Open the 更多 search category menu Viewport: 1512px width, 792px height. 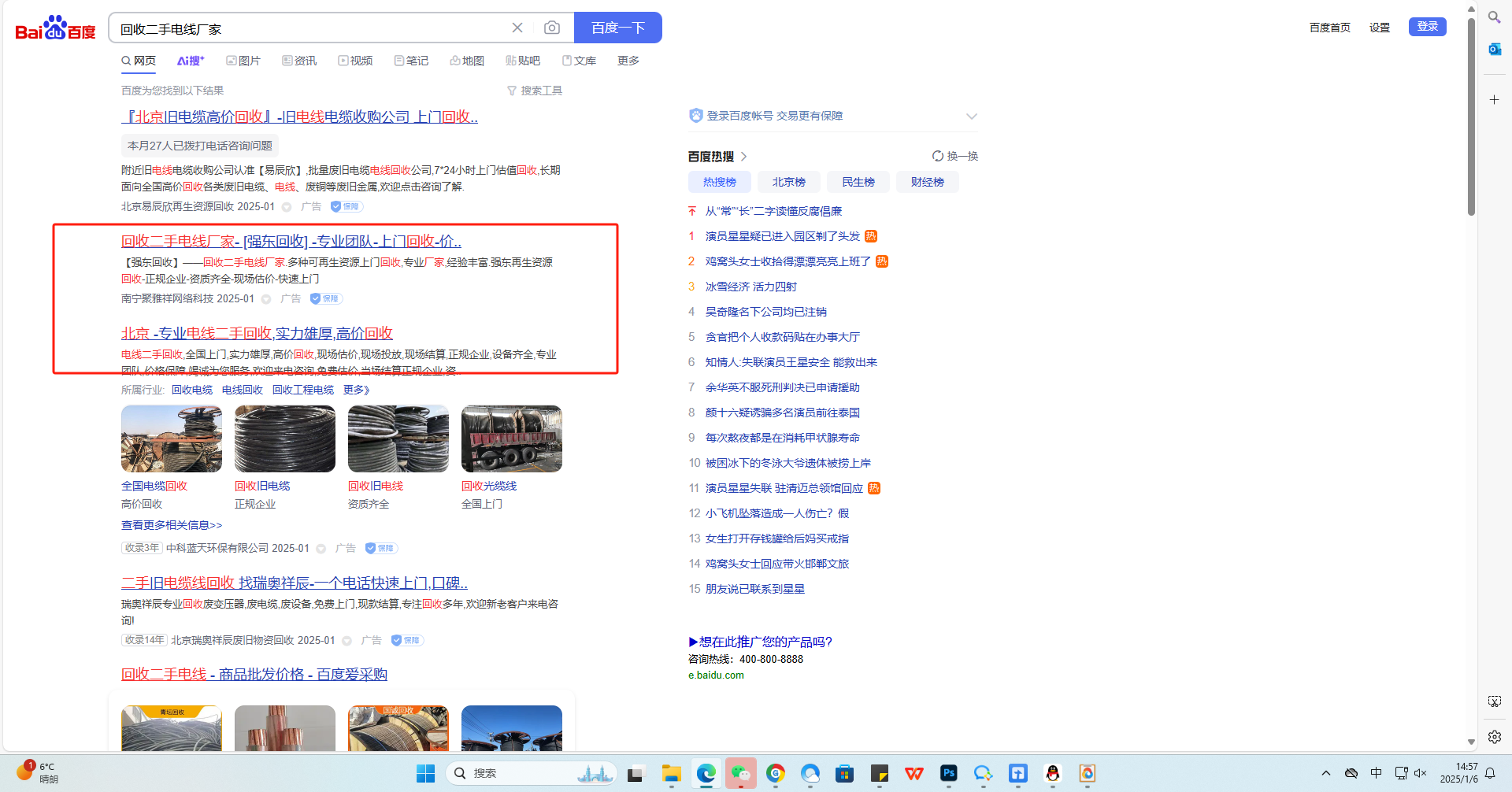[628, 61]
